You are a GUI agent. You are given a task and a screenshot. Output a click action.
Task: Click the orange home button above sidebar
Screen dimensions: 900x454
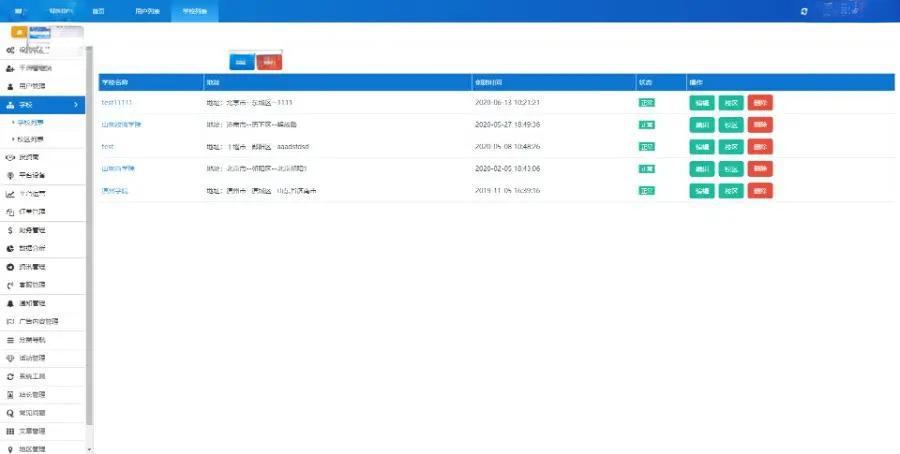click(x=18, y=32)
